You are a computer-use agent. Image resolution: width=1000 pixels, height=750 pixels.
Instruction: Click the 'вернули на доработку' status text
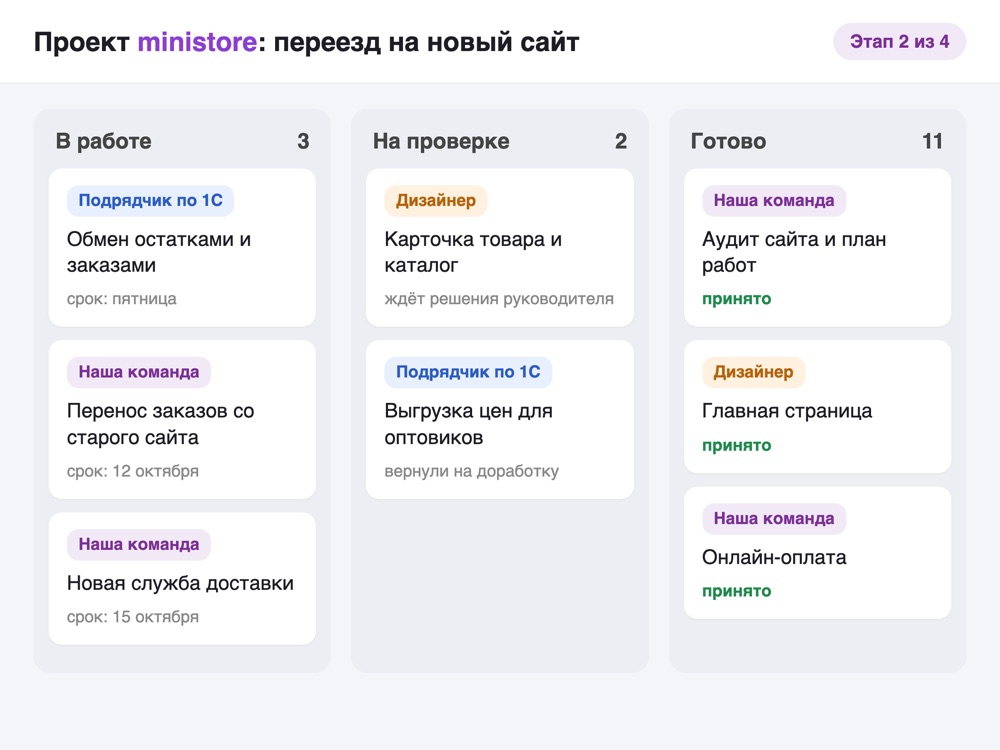coord(471,471)
